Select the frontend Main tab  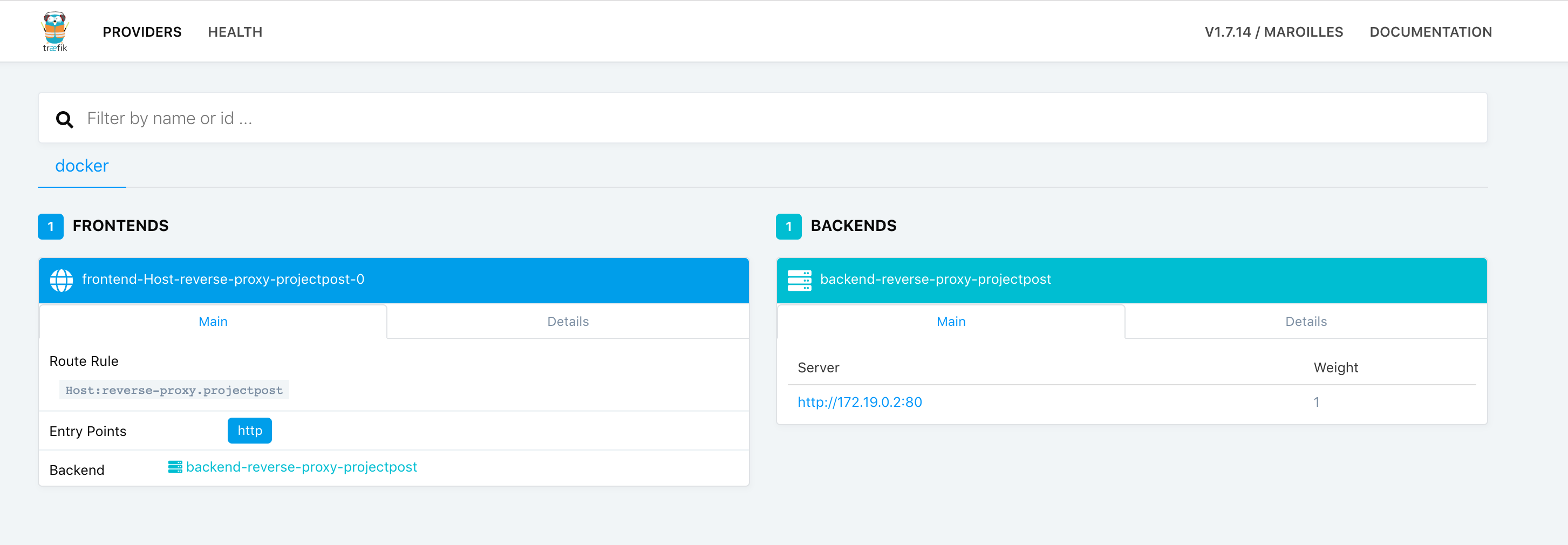(x=213, y=322)
